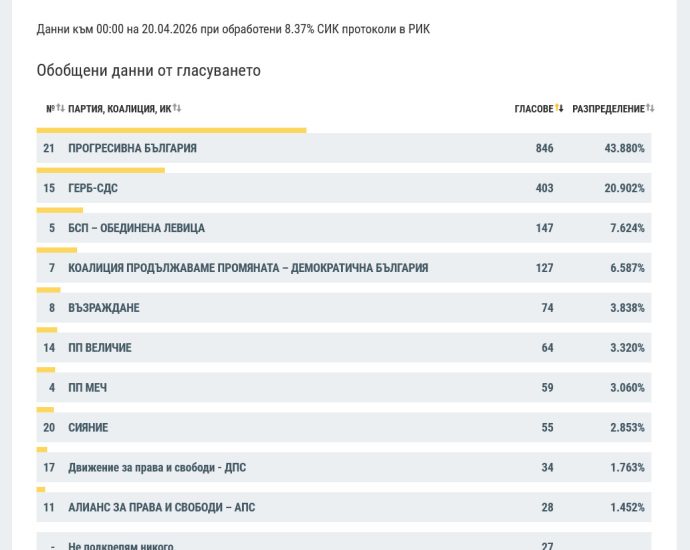The width and height of the screenshot is (690, 550).
Task: Click the ПАРТИЯ, КОАЛИЦИЯ, ИК column header
Action: click(120, 109)
